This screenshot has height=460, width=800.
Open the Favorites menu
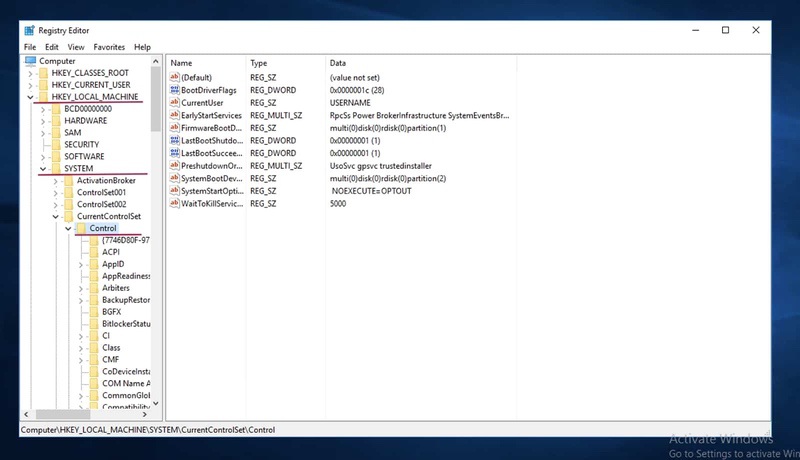[x=109, y=47]
